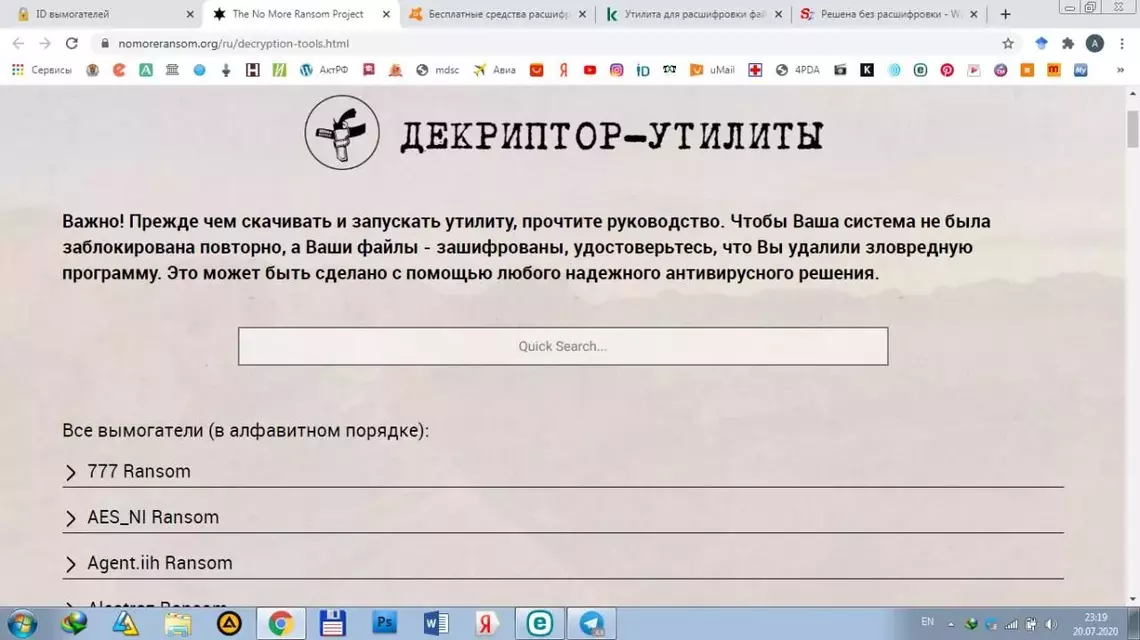Viewport: 1140px width, 640px height.
Task: Open Telegram from the taskbar
Action: 592,623
